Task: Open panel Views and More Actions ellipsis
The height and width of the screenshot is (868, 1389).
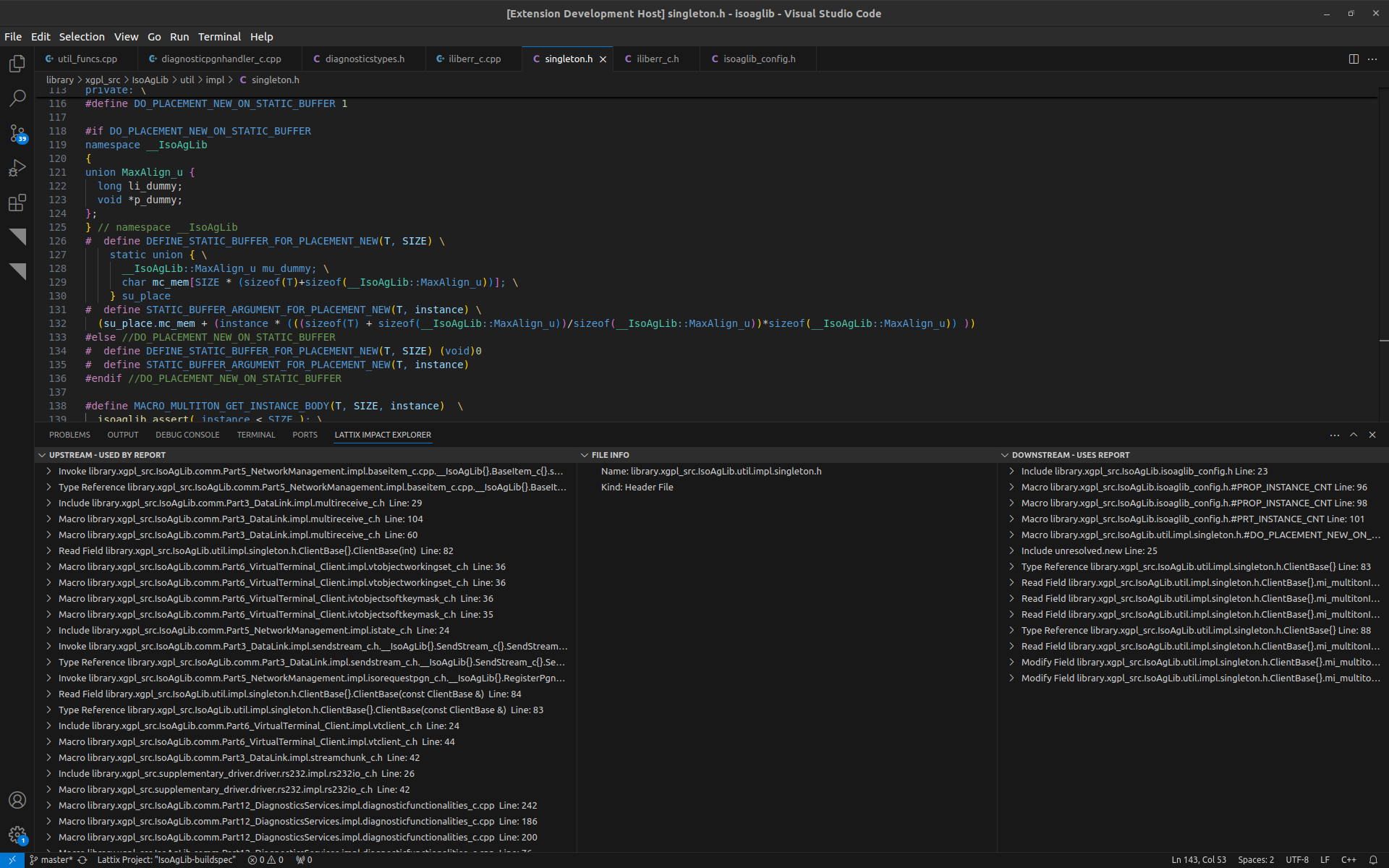Action: pyautogui.click(x=1335, y=435)
